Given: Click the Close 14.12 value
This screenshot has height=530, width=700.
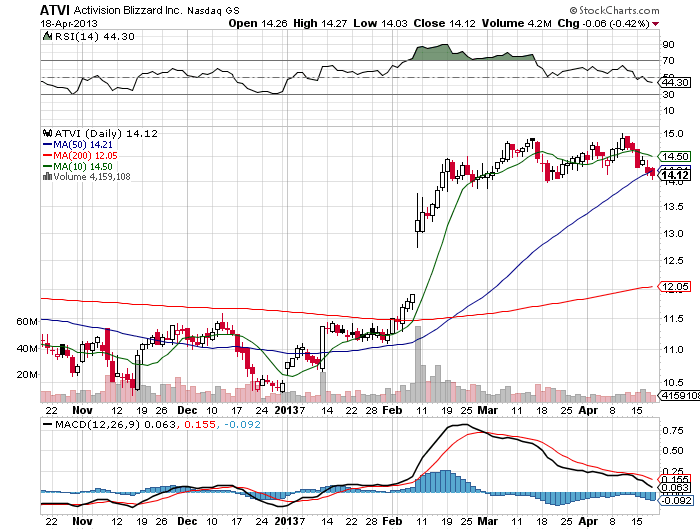Looking at the screenshot, I should click(x=445, y=23).
